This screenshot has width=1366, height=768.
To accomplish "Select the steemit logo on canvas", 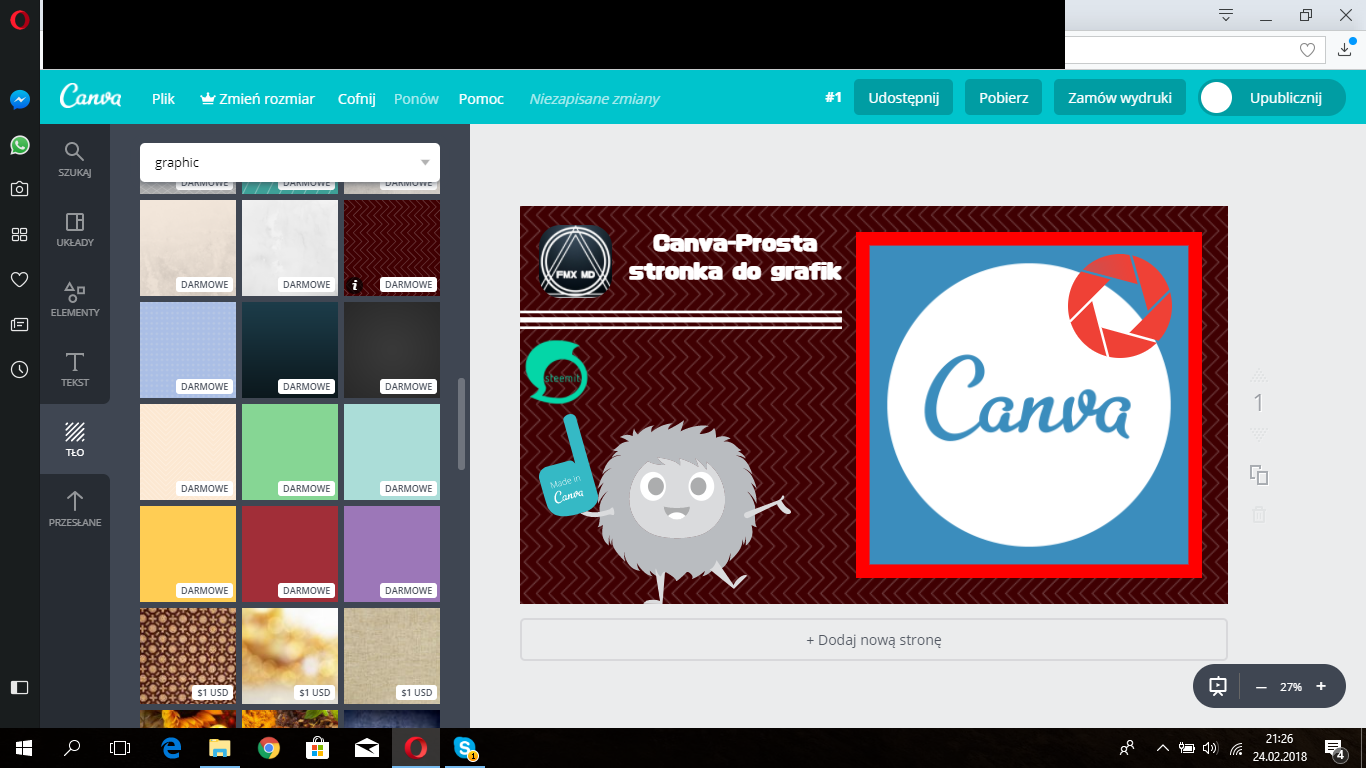I will click(x=556, y=373).
